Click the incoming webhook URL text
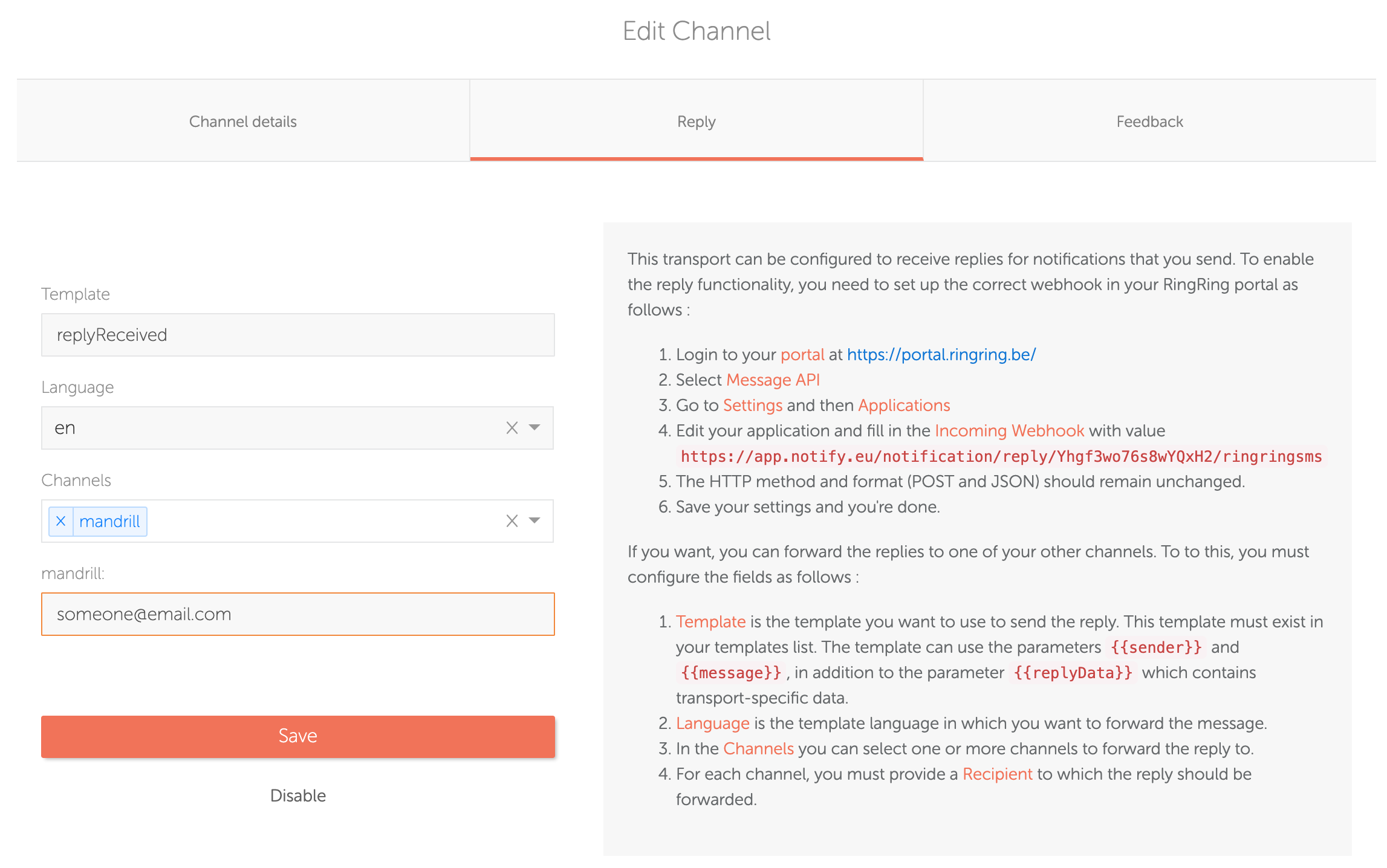This screenshot has width=1387, height=868. 1001,456
